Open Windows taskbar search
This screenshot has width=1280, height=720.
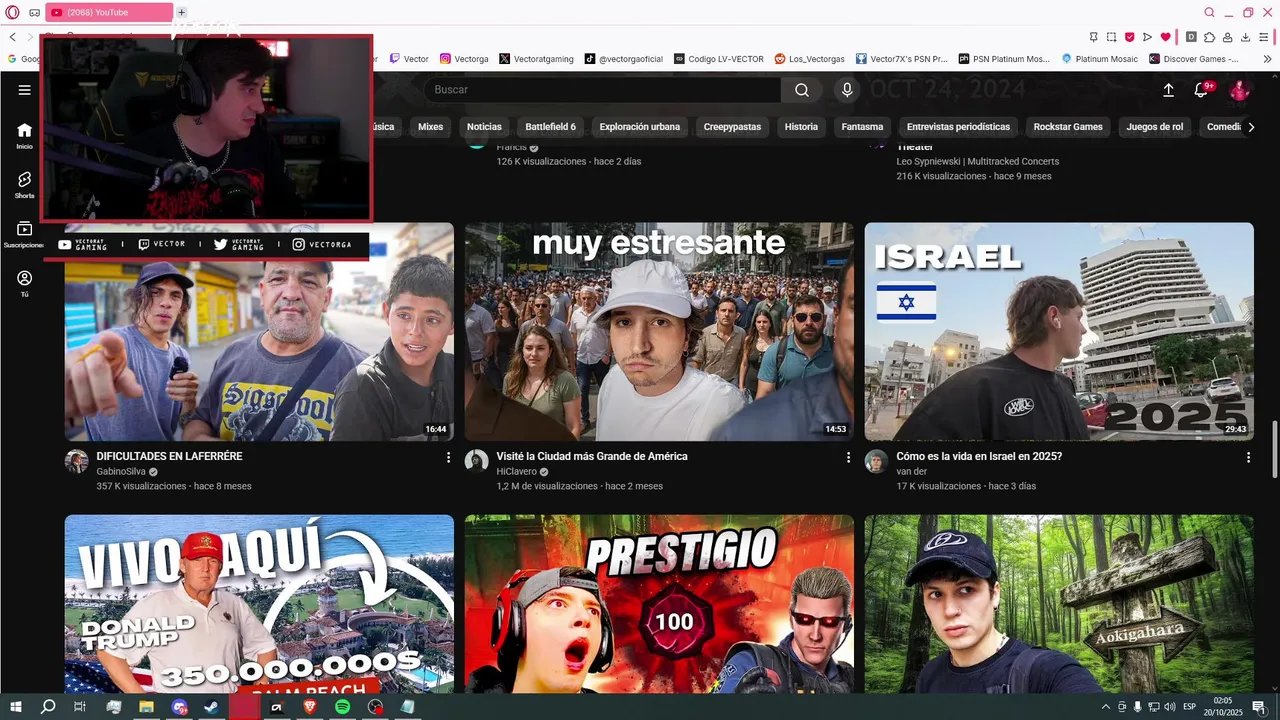tap(48, 707)
